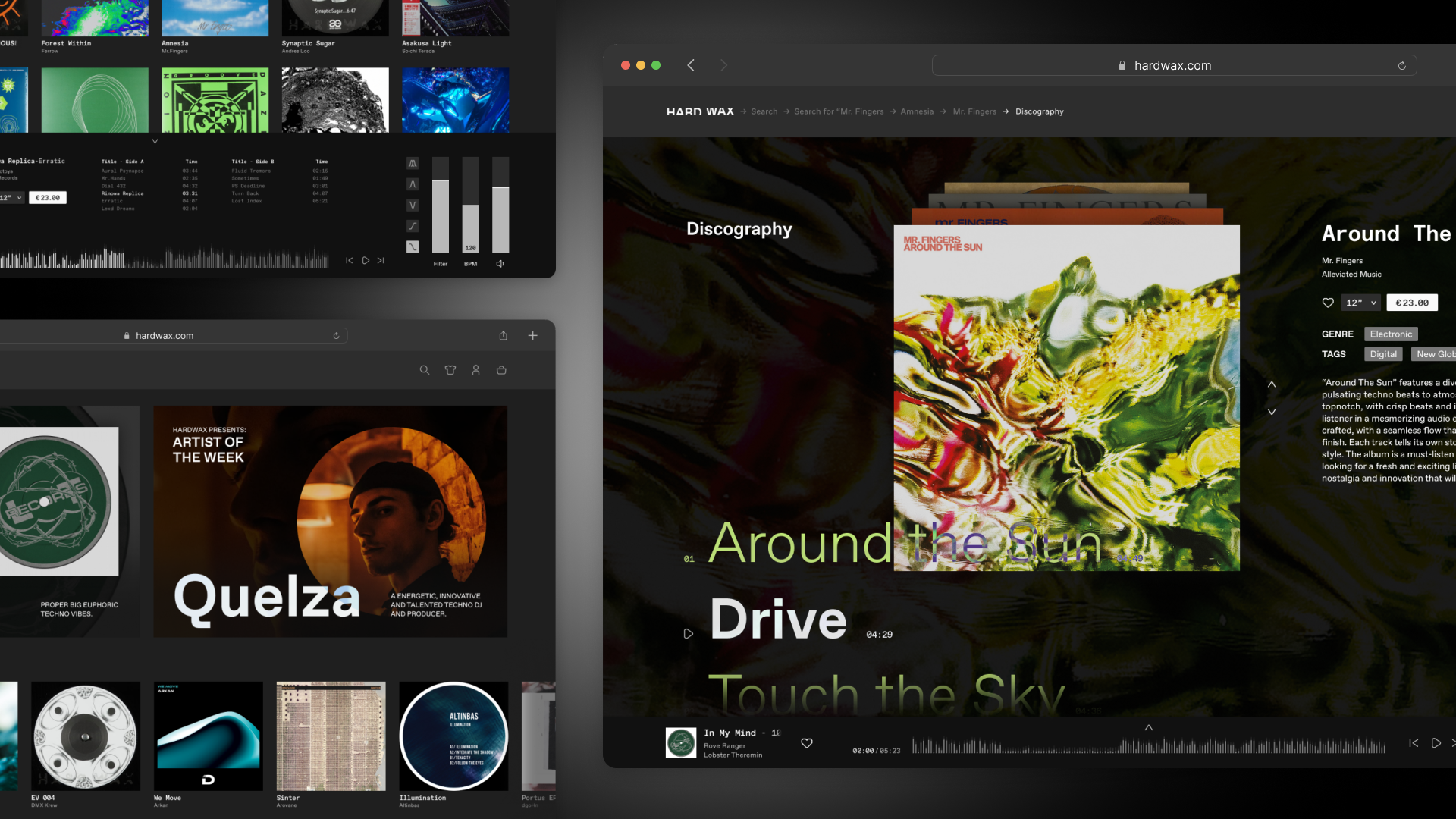
Task: Select the Fluid Tremors track on Side B
Action: pyautogui.click(x=280, y=171)
